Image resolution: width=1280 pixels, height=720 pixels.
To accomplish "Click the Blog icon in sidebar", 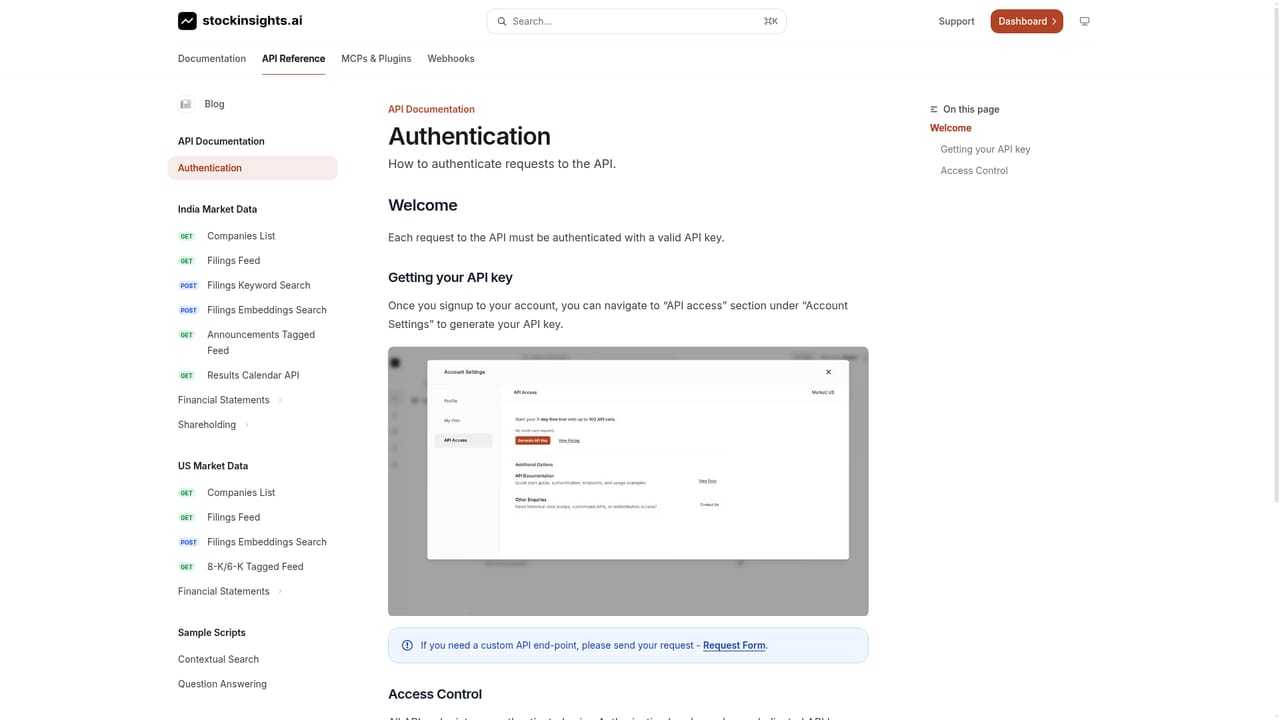I will coord(185,104).
